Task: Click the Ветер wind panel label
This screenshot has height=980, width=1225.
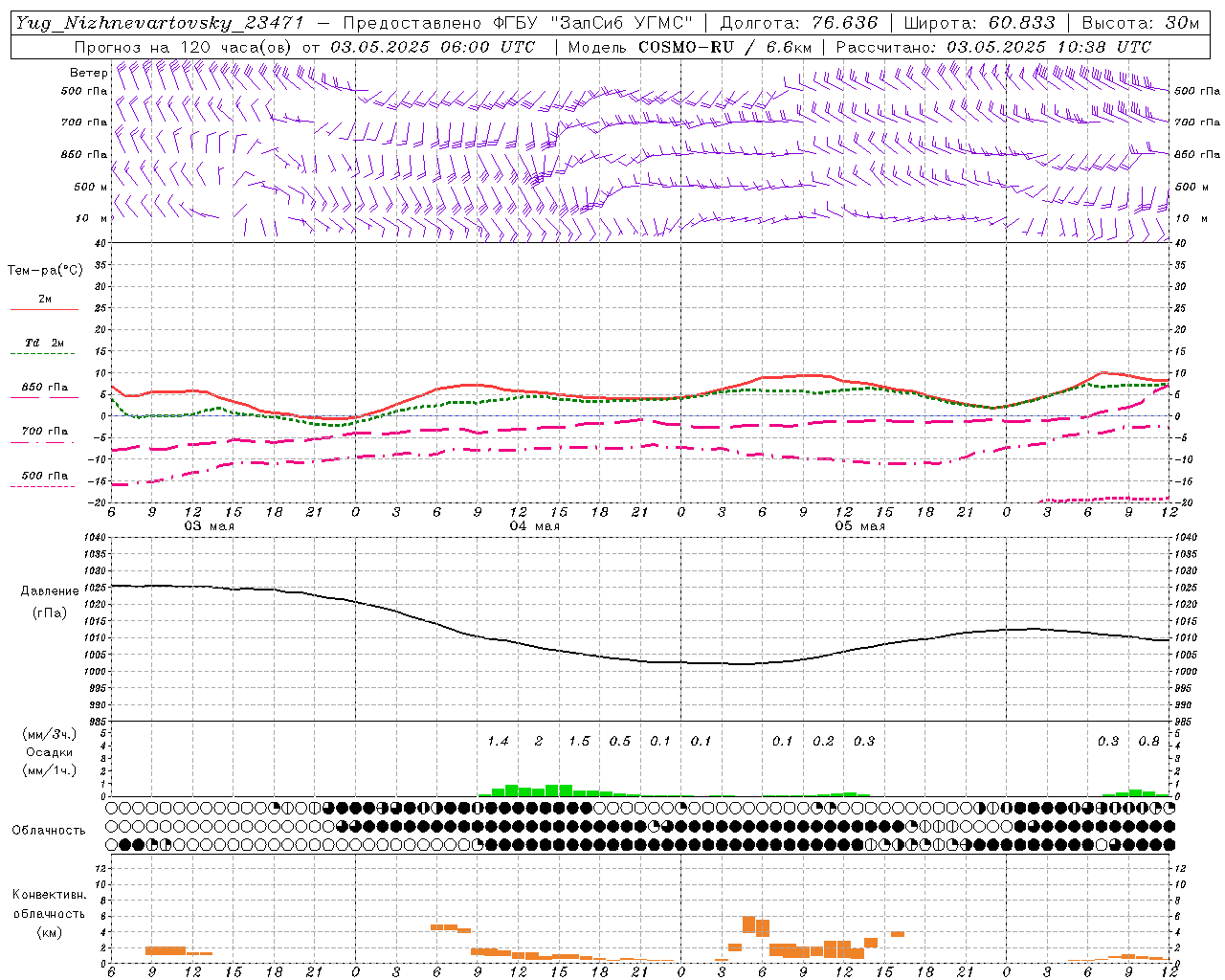Action: (88, 73)
